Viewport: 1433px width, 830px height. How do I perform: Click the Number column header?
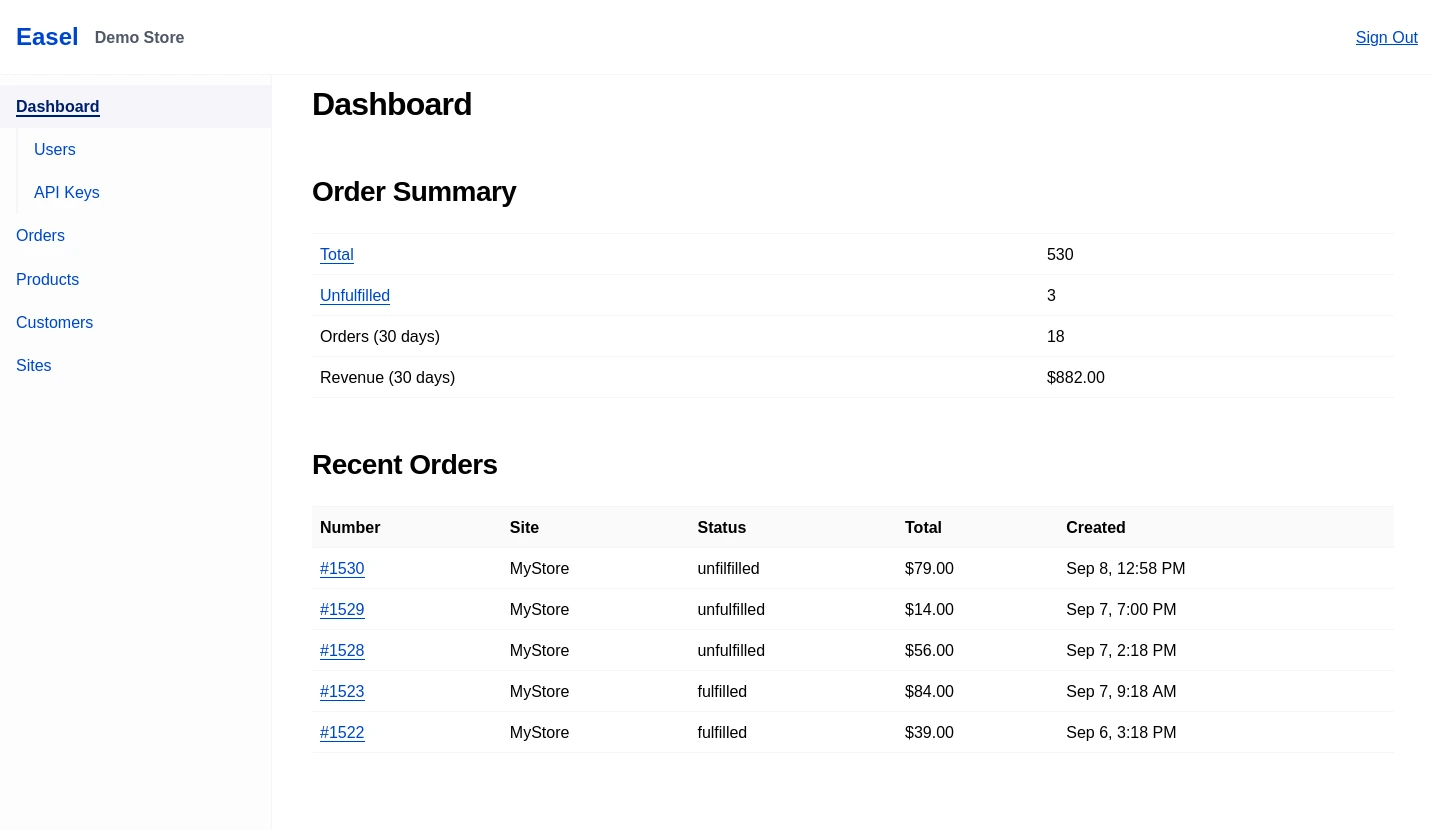(350, 528)
